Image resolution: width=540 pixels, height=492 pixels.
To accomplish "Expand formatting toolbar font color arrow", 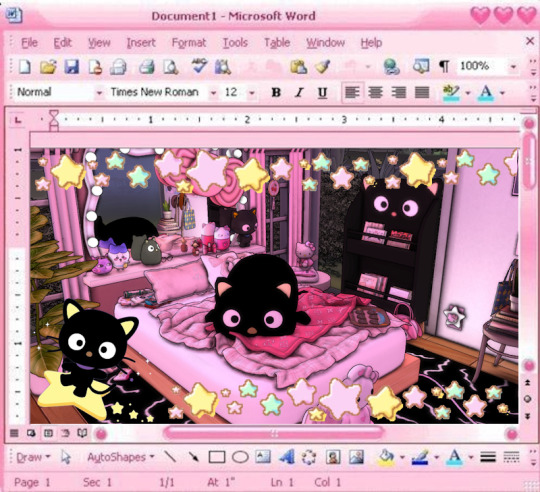I will click(x=502, y=93).
